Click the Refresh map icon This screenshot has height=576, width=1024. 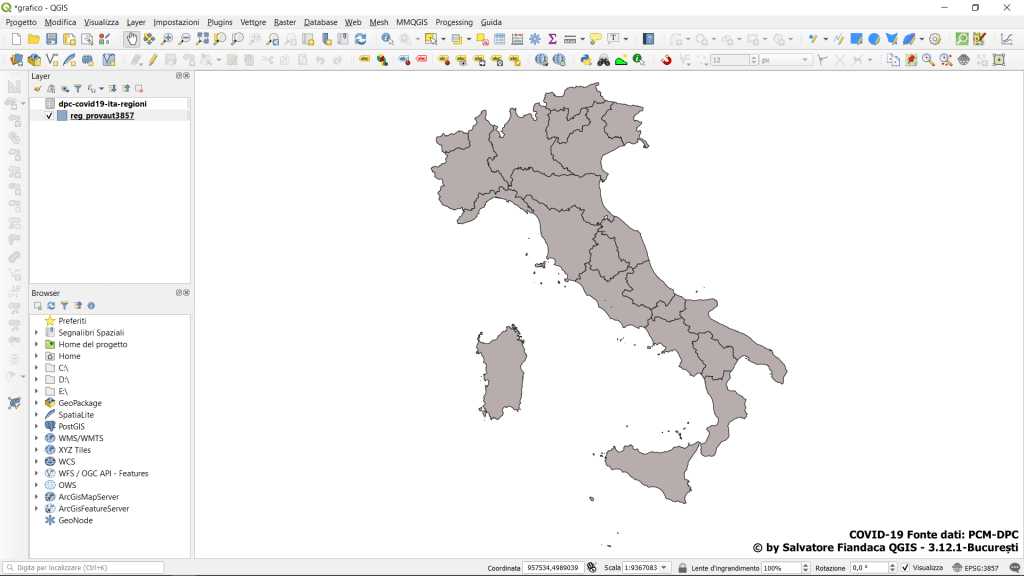360,39
